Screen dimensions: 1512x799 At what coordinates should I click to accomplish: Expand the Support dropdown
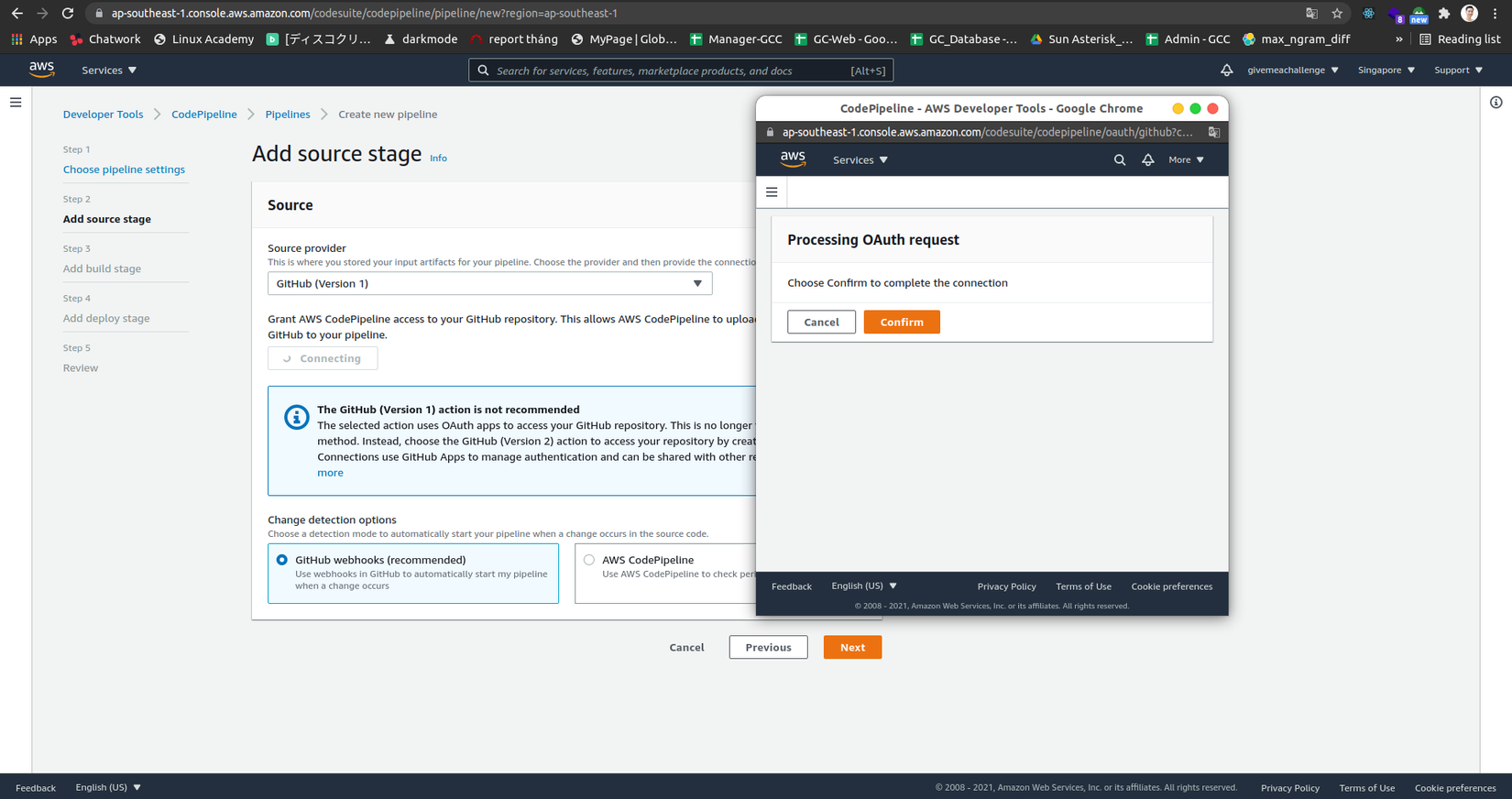tap(1458, 71)
